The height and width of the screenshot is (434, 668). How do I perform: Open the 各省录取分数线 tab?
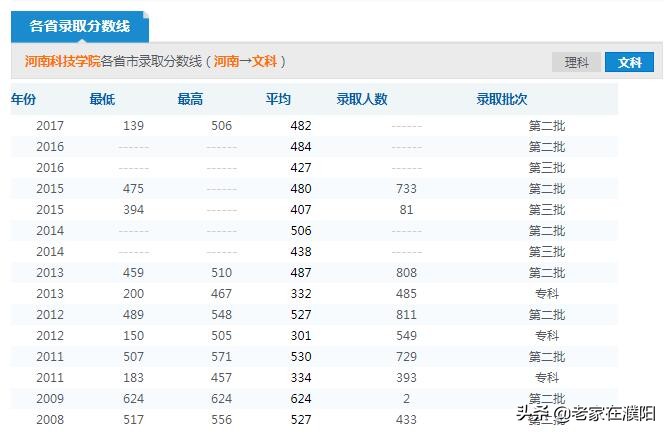80,26
